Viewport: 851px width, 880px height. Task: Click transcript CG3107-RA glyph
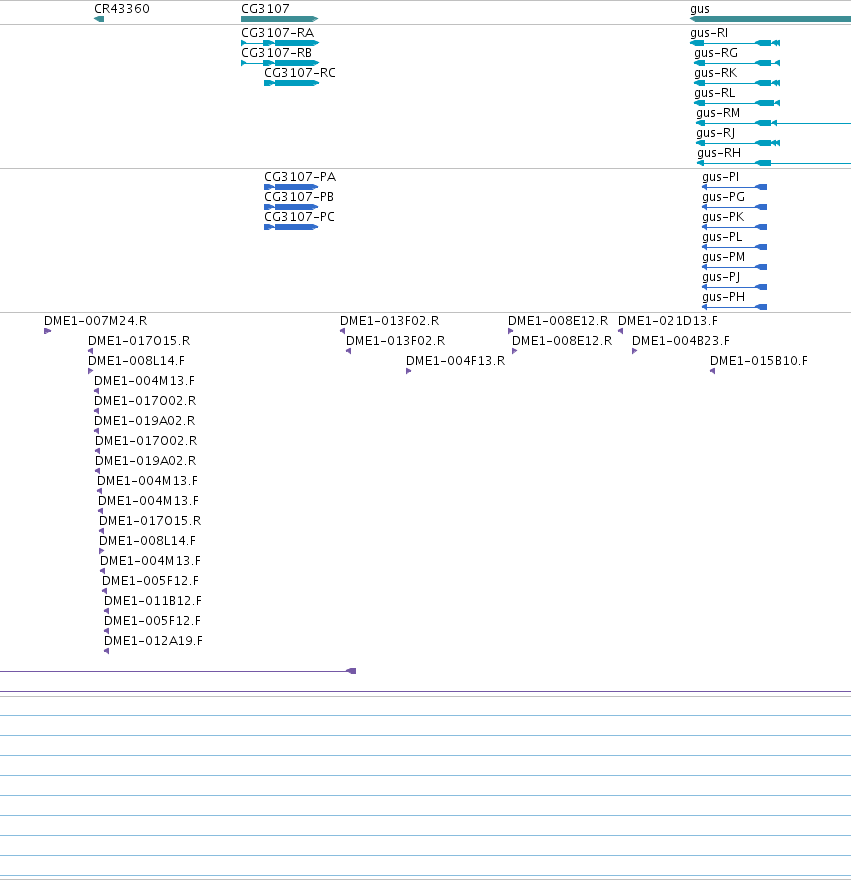pyautogui.click(x=280, y=43)
